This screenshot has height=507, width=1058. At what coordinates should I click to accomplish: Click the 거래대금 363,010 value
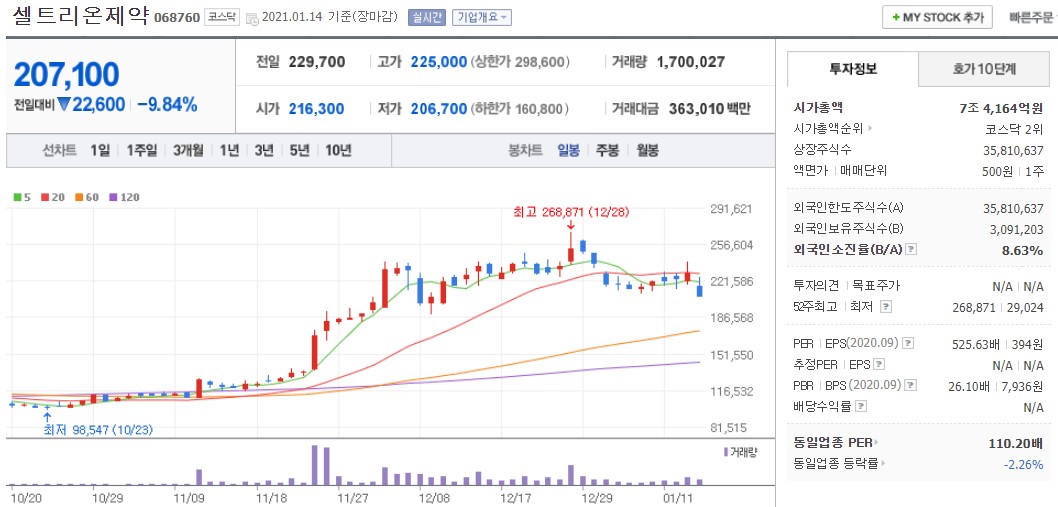point(696,109)
